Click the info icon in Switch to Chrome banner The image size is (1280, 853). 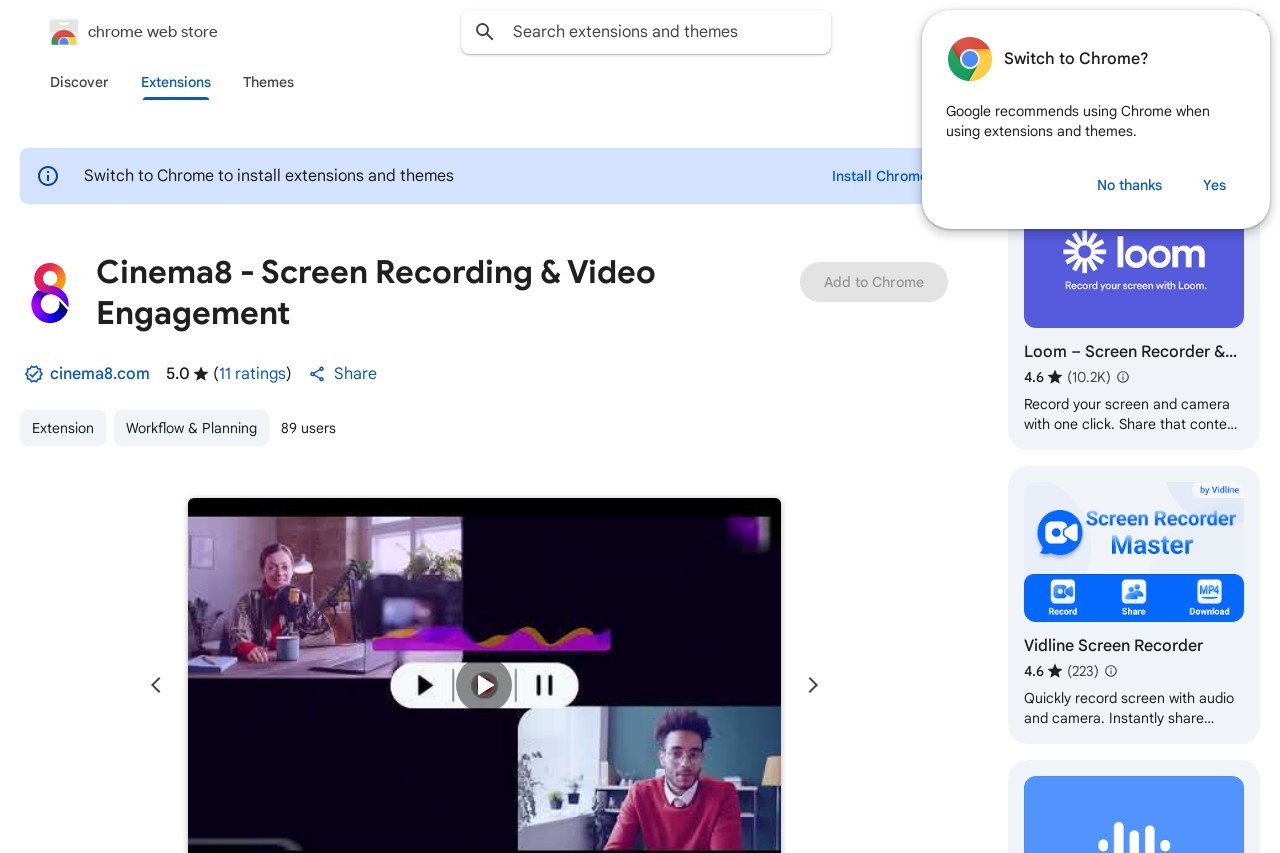click(x=48, y=176)
